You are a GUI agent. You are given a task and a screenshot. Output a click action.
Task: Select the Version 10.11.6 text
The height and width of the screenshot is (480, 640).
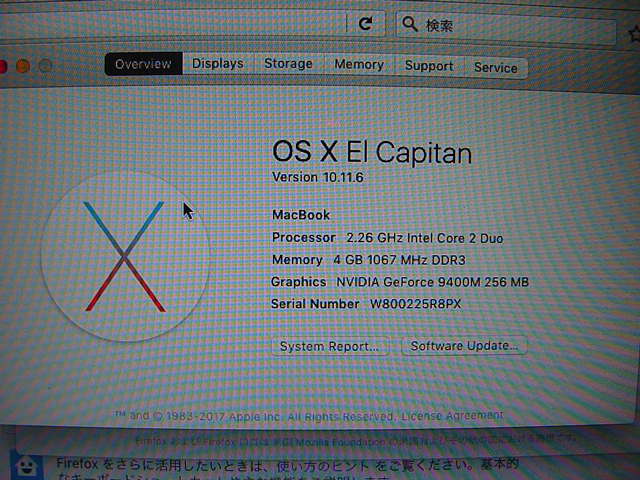coord(318,177)
